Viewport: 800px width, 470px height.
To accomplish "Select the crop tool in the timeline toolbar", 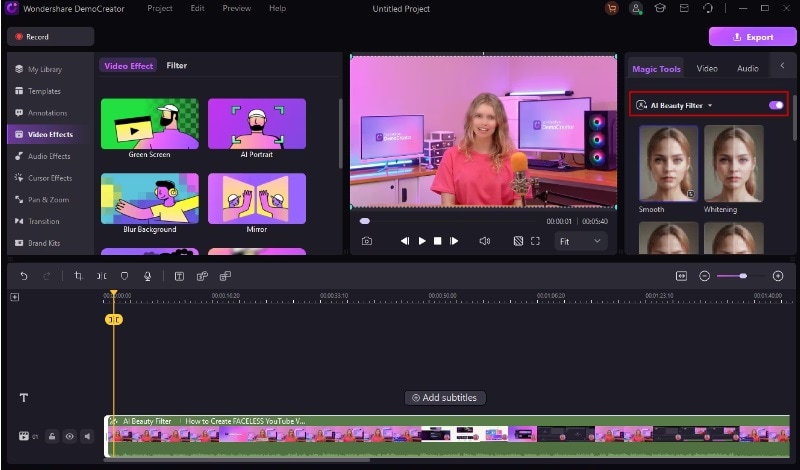I will click(78, 276).
